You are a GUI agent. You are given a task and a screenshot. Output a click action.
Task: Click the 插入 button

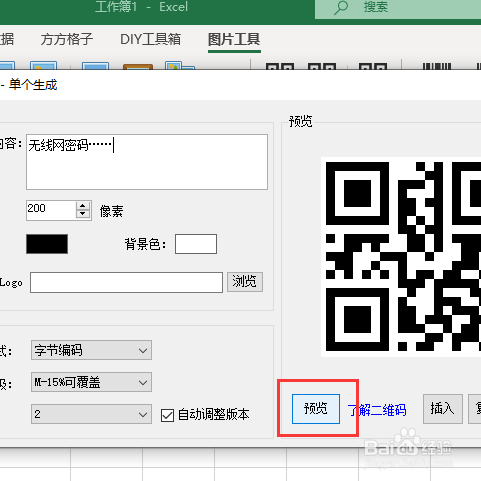(443, 409)
